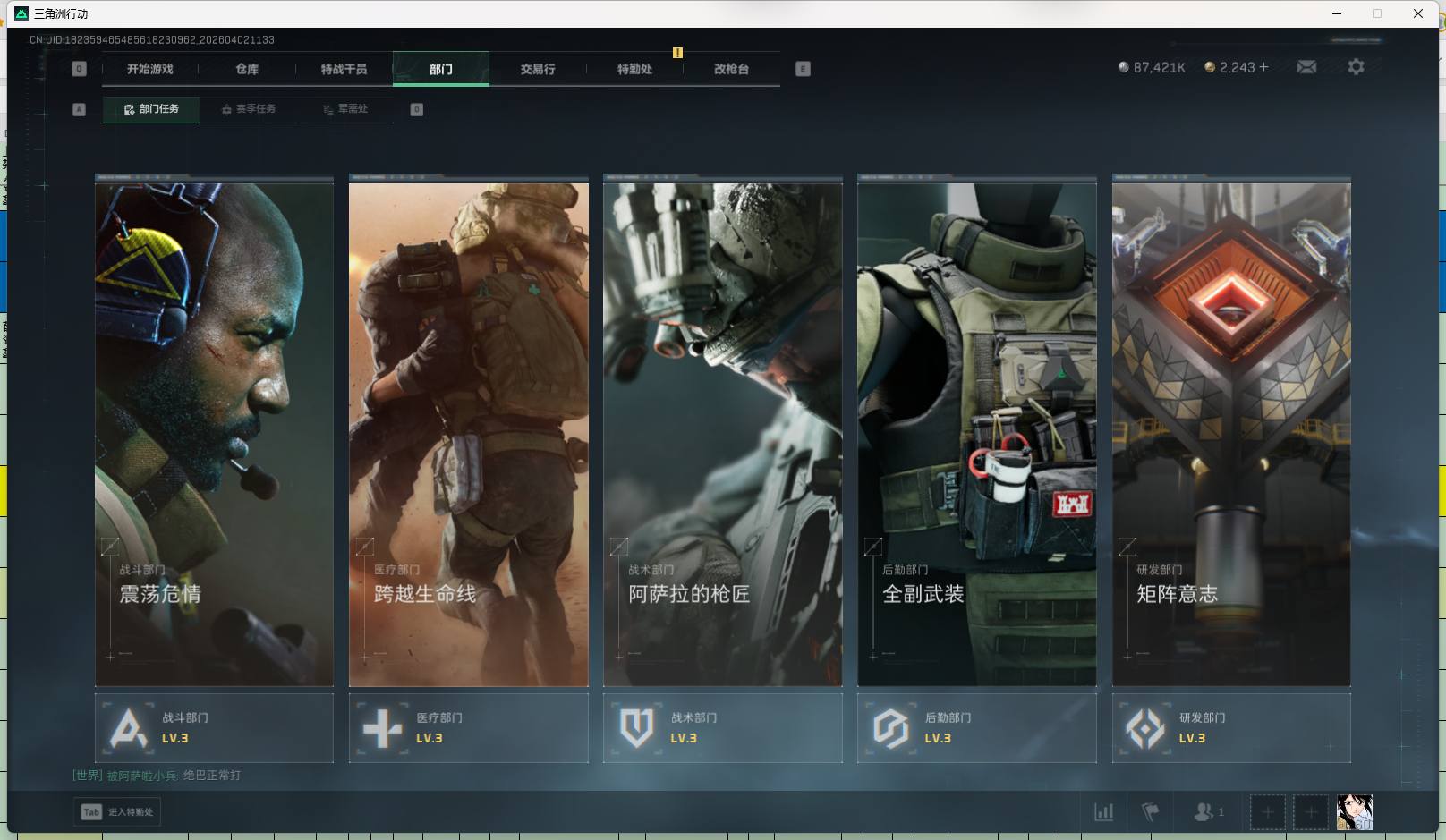1446x840 pixels.
Task: Open the 改枪台 tab
Action: coord(731,69)
